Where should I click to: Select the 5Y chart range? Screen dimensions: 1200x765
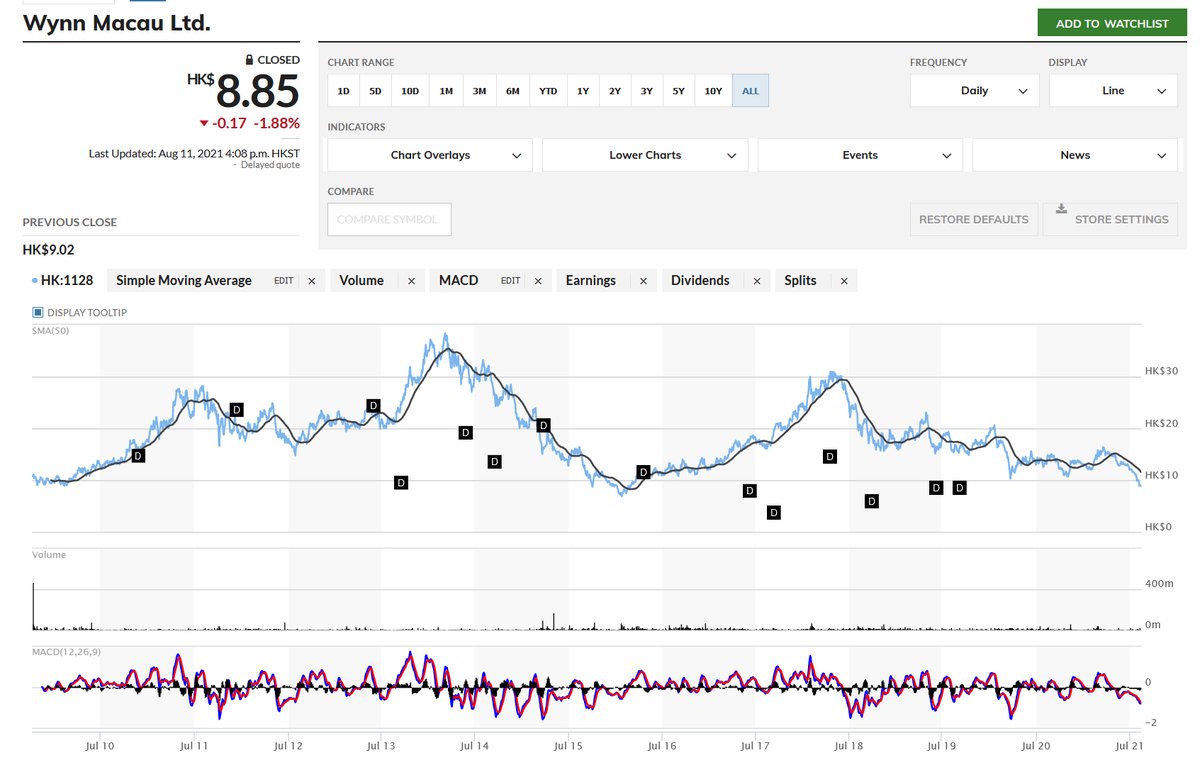[678, 91]
